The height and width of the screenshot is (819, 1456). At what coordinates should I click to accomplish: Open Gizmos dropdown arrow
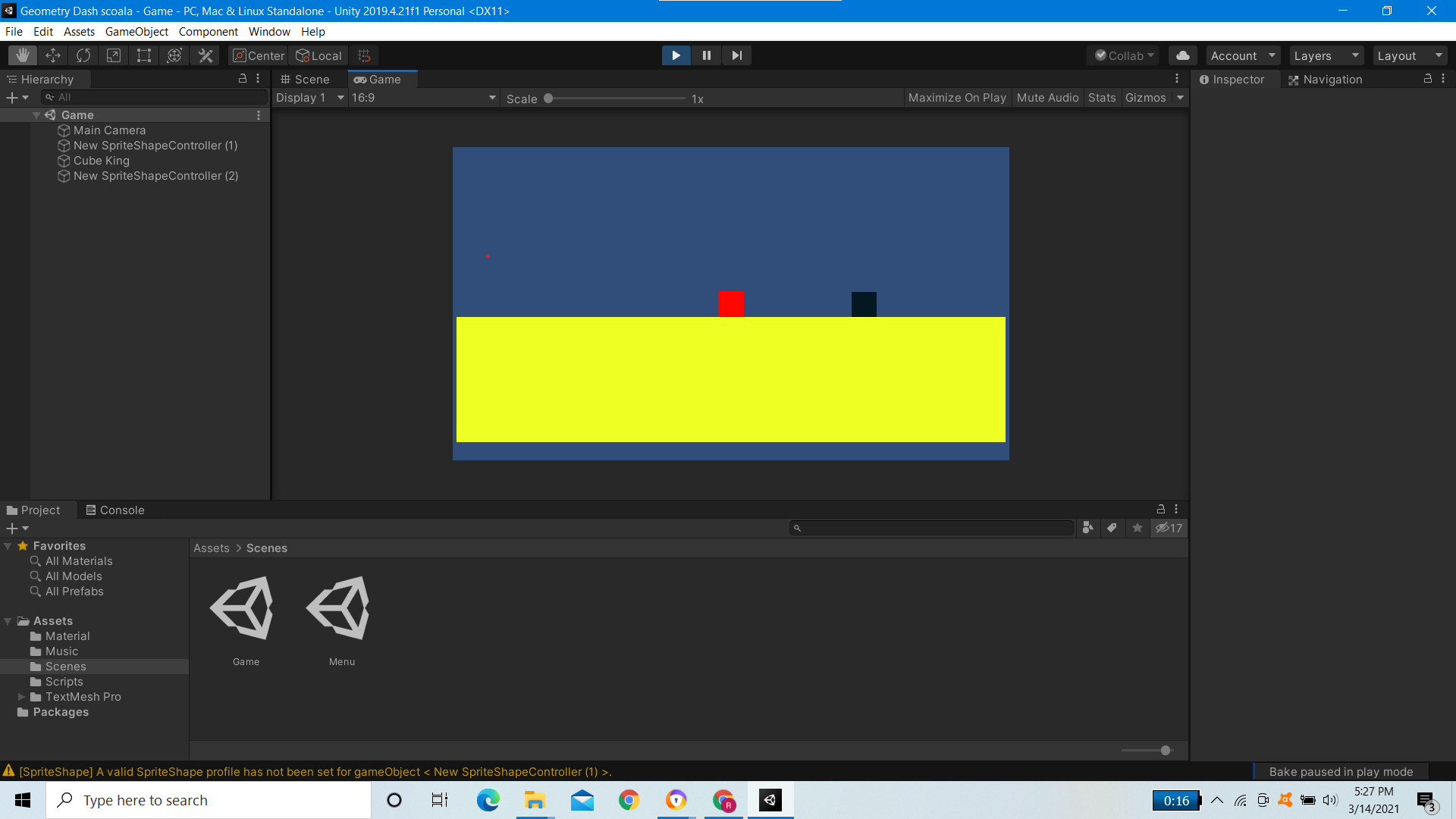tap(1180, 98)
